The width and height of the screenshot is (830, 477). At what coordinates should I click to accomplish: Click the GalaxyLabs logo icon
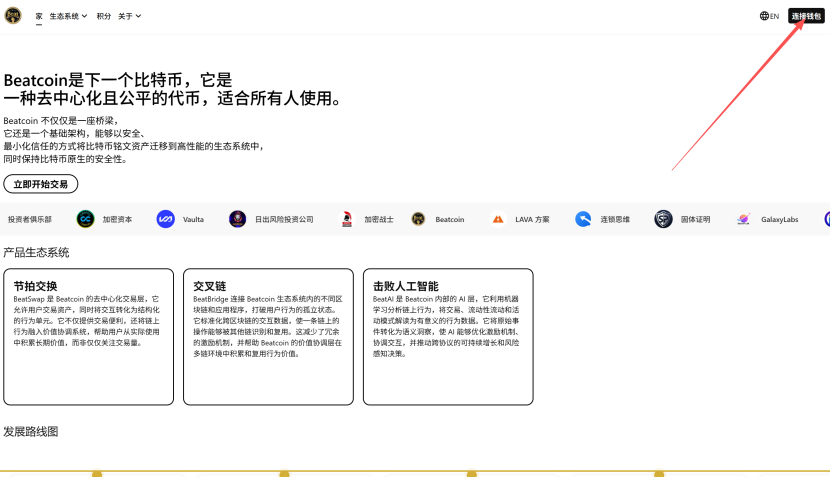(744, 219)
